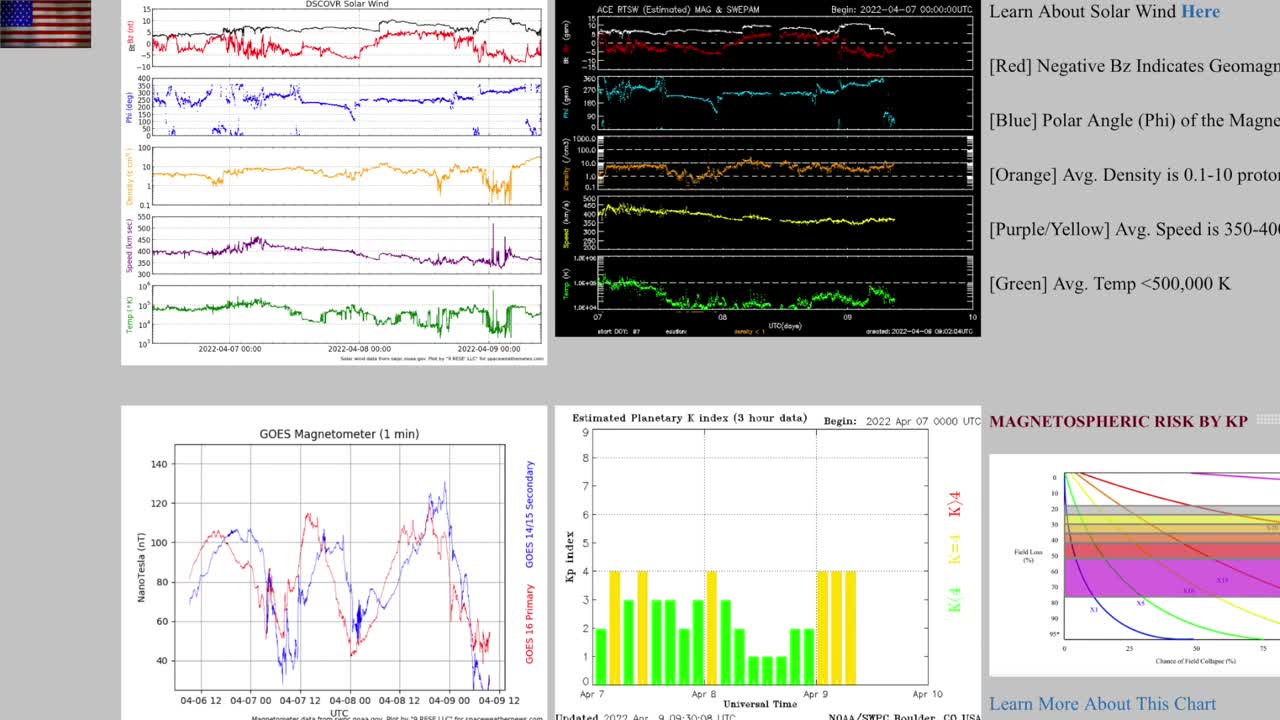Click the 'NOAA/SWPC Boulder, CO USA' credit
Viewport: 1280px width, 720px height.
(904, 717)
